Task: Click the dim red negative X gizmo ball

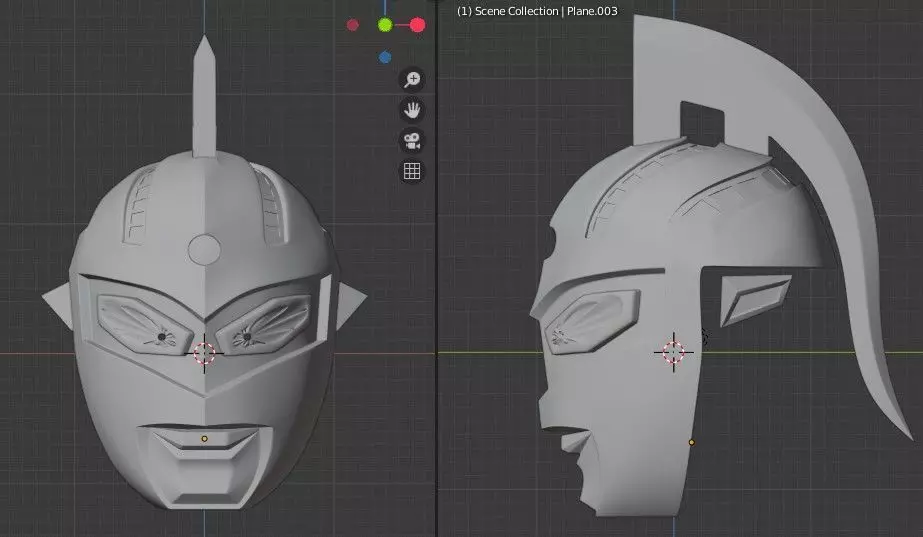Action: pos(353,25)
